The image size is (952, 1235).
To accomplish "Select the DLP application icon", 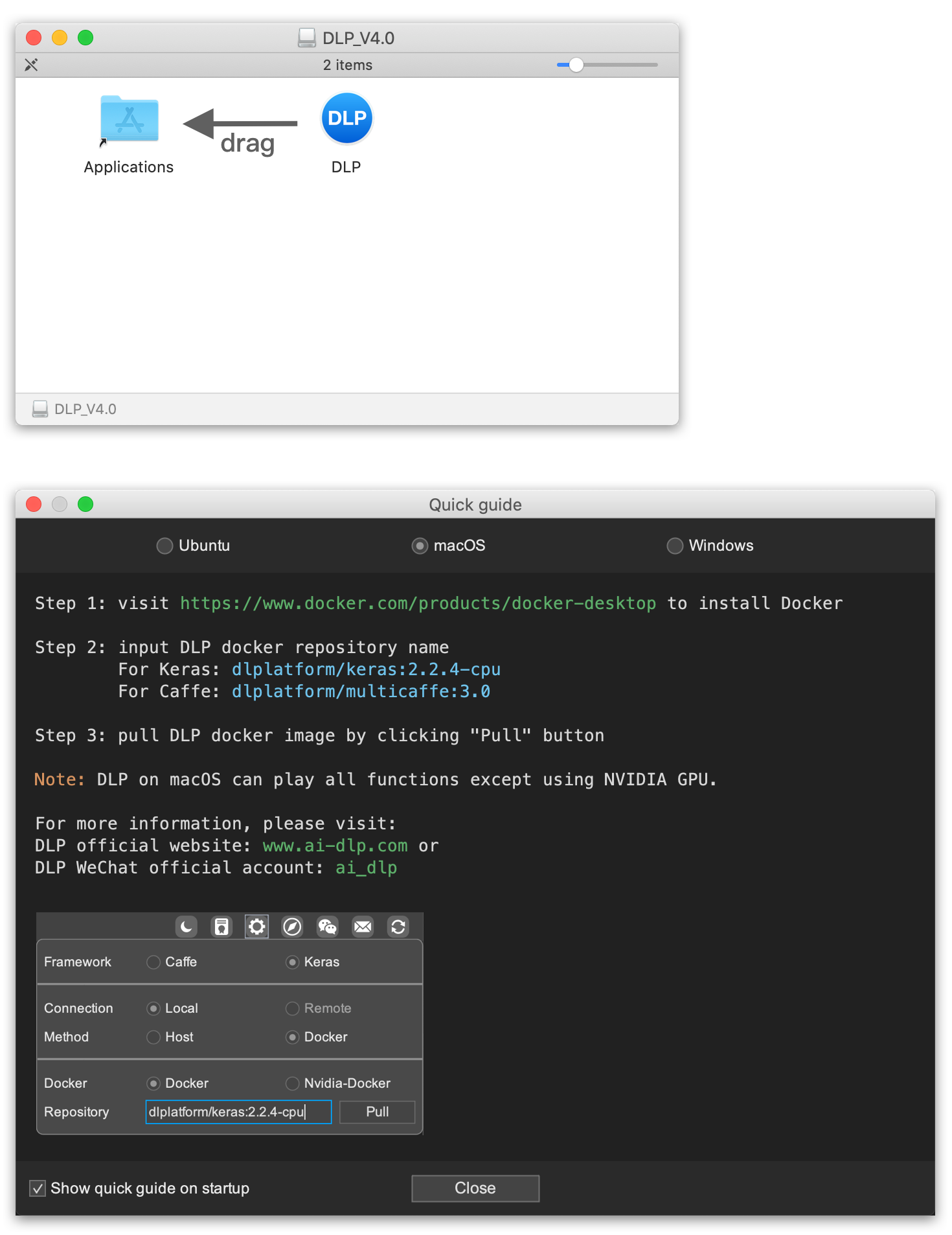I will [x=347, y=118].
